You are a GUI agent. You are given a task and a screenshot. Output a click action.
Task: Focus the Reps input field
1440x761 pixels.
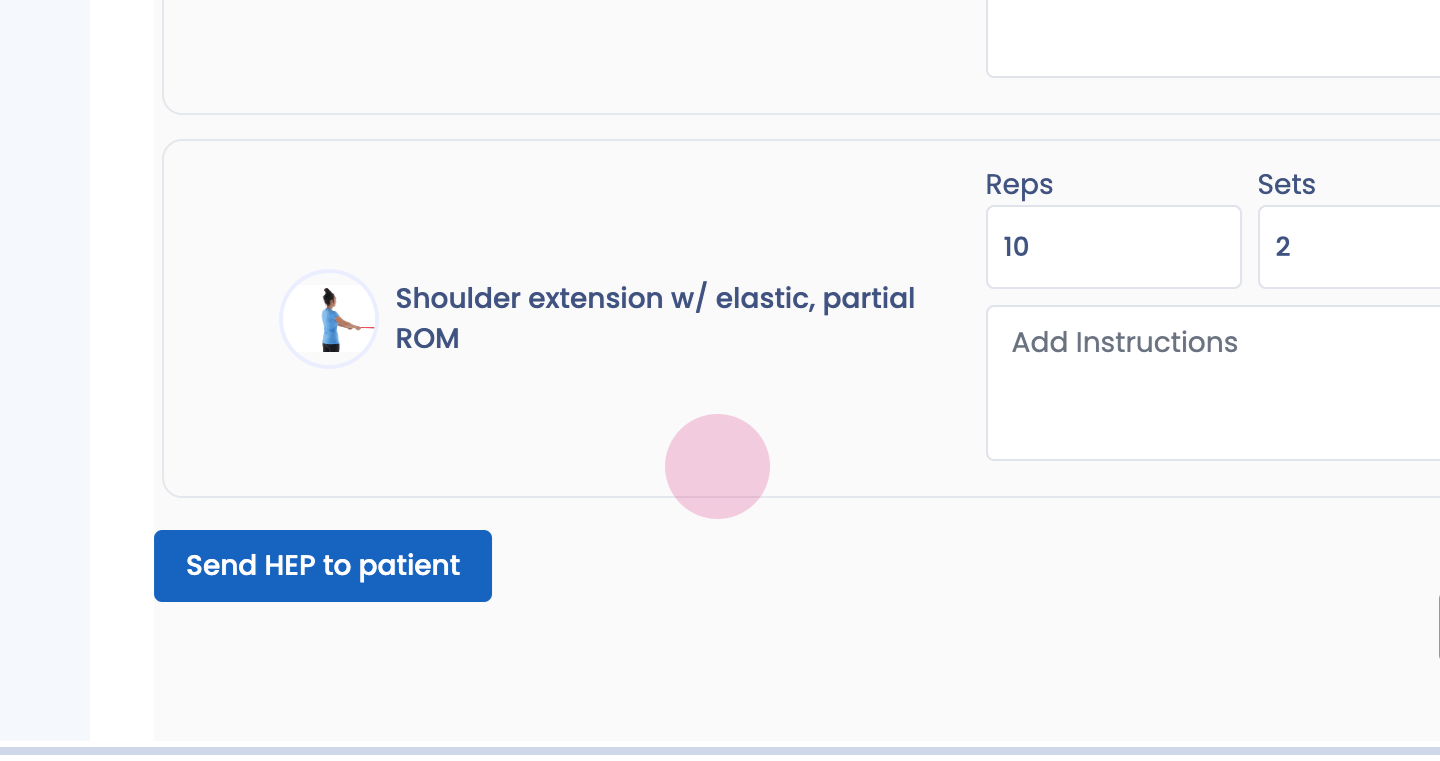[x=1113, y=247]
